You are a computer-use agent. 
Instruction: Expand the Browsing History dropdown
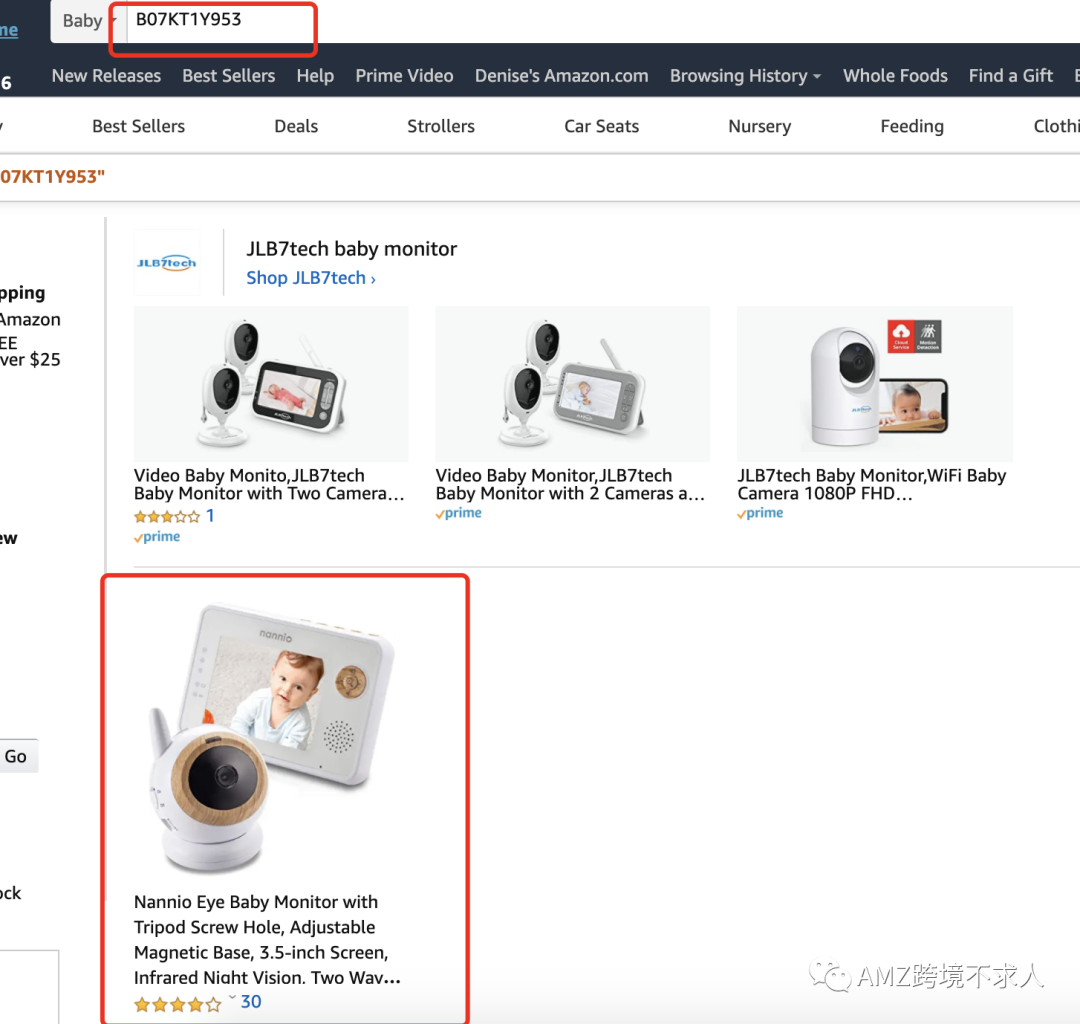tap(745, 76)
